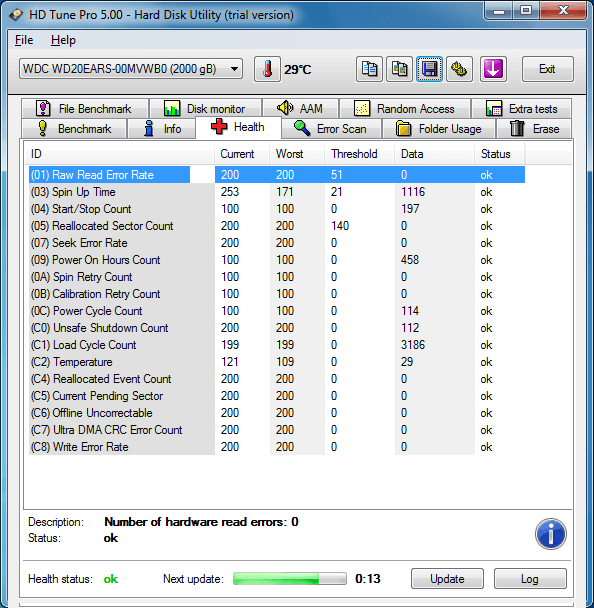Click the 1116 data value for Spin Up Time
This screenshot has width=594, height=608.
(x=413, y=192)
